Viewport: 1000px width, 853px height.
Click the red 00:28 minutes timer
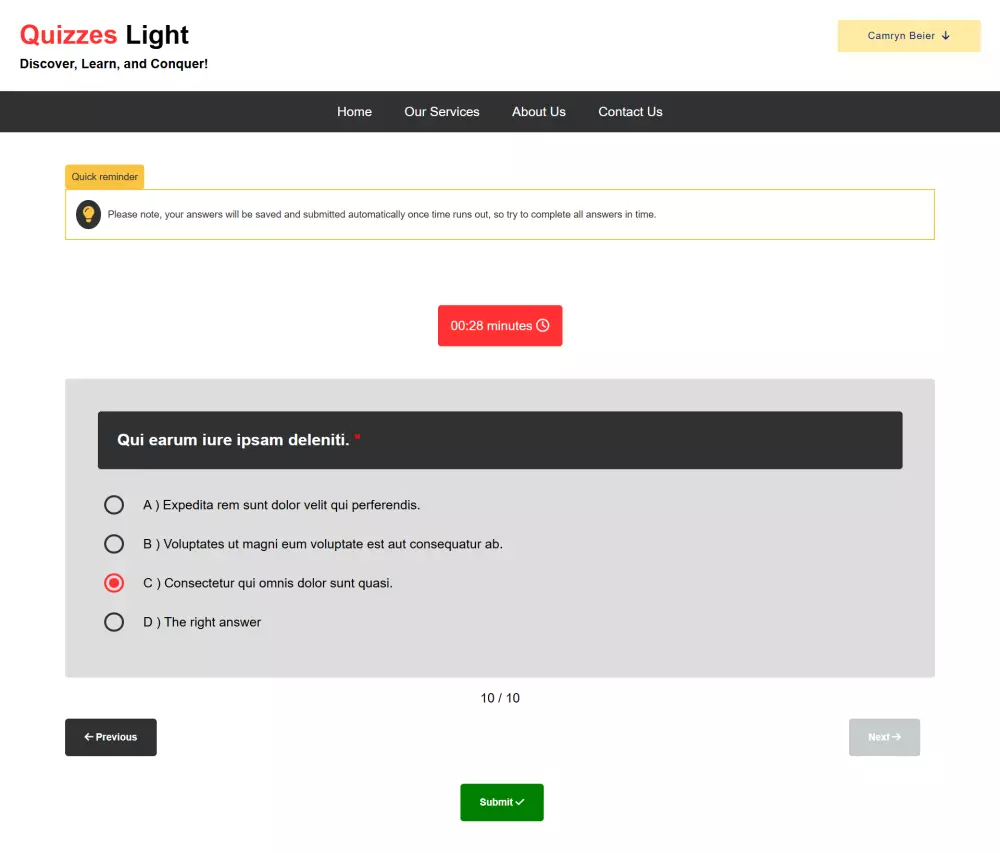tap(500, 325)
